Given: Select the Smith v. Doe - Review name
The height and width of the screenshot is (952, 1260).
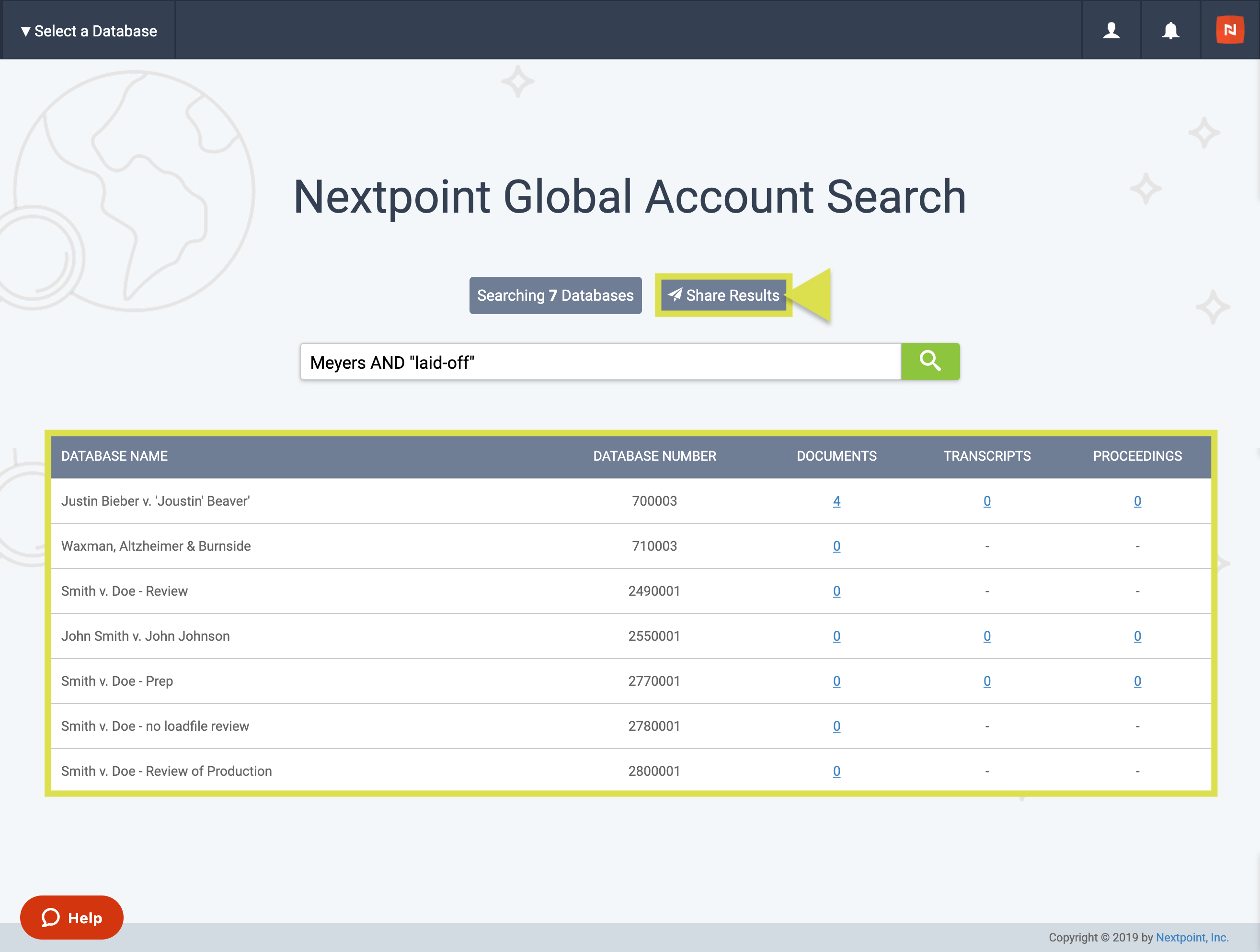Looking at the screenshot, I should tap(124, 591).
